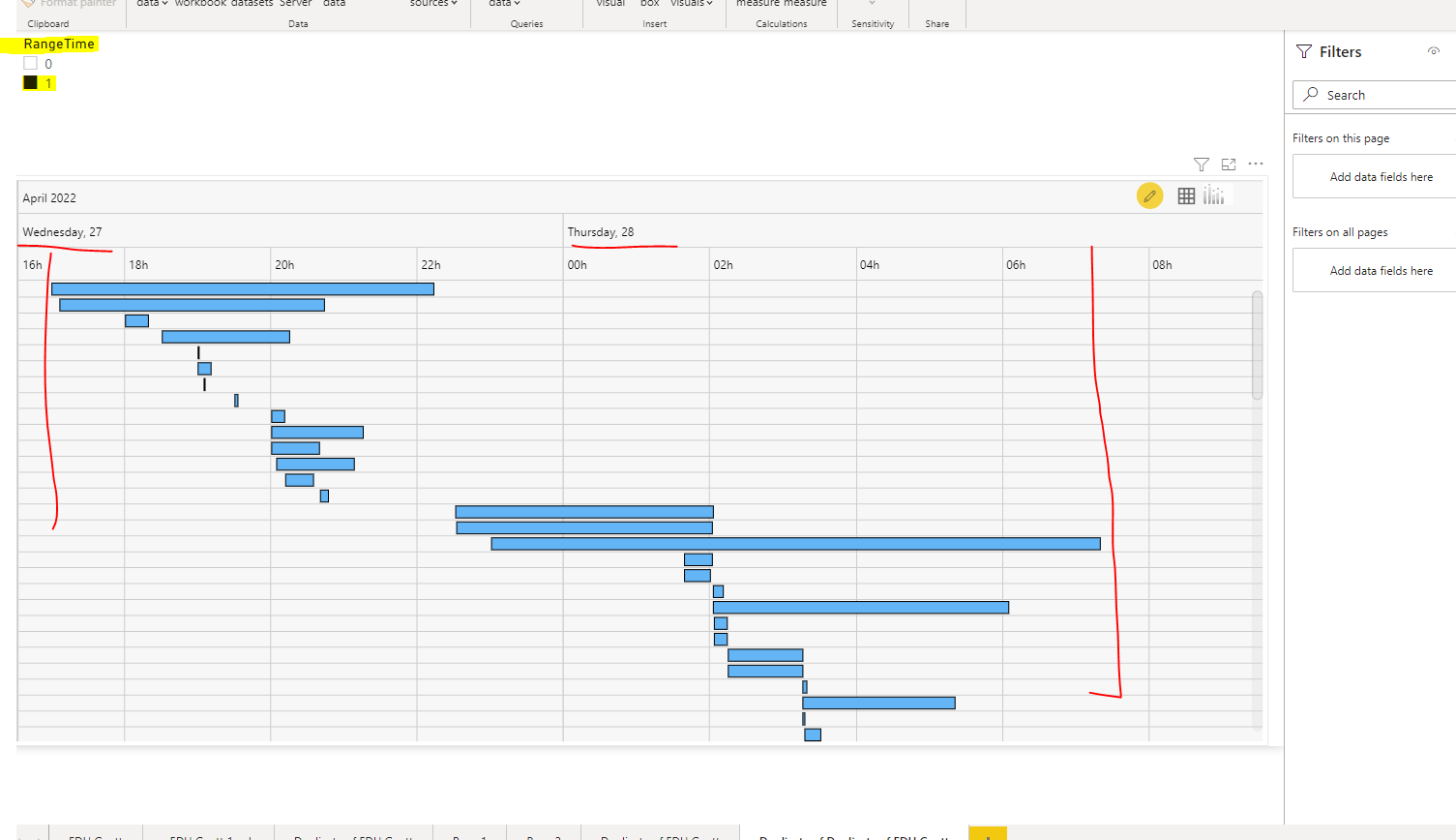Viewport: 1456px width, 840px height.
Task: Uncheck the RangeTime slicer option 1
Action: (x=30, y=82)
